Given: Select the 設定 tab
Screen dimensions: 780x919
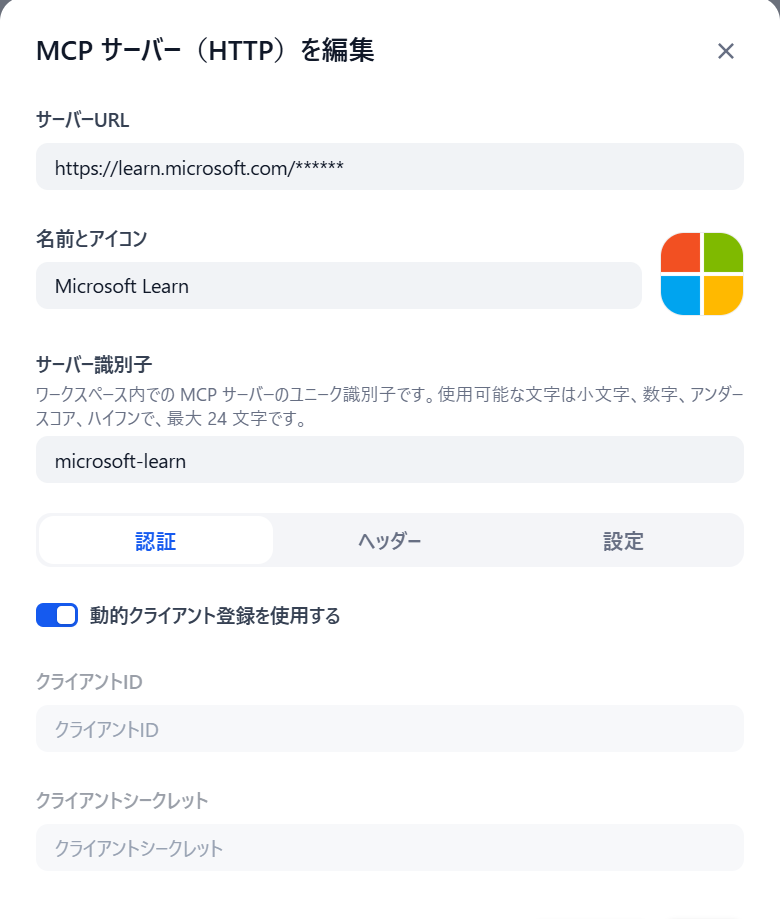Looking at the screenshot, I should 623,541.
